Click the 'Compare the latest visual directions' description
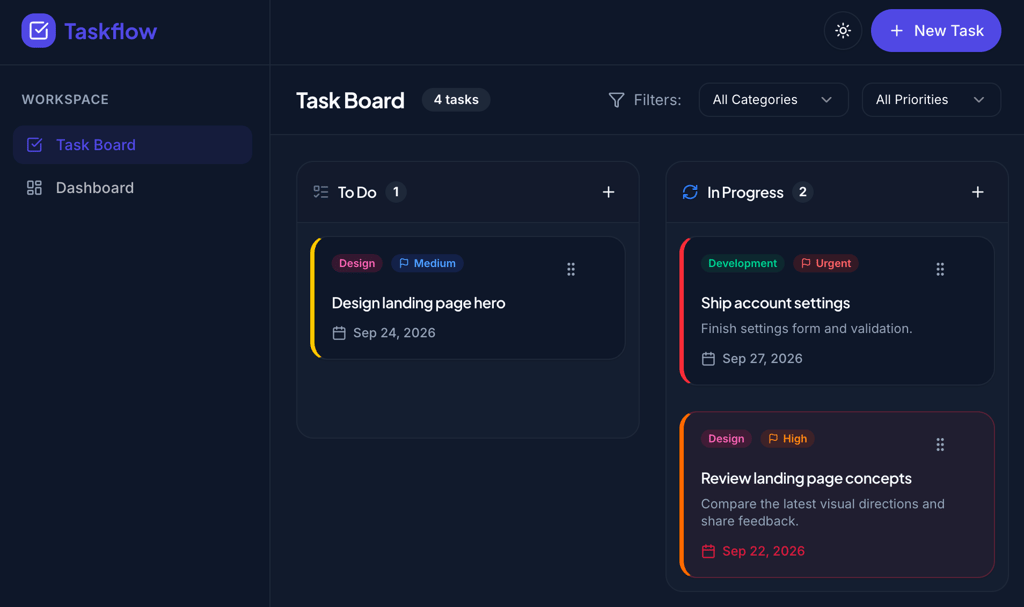This screenshot has height=607, width=1024. (x=822, y=512)
